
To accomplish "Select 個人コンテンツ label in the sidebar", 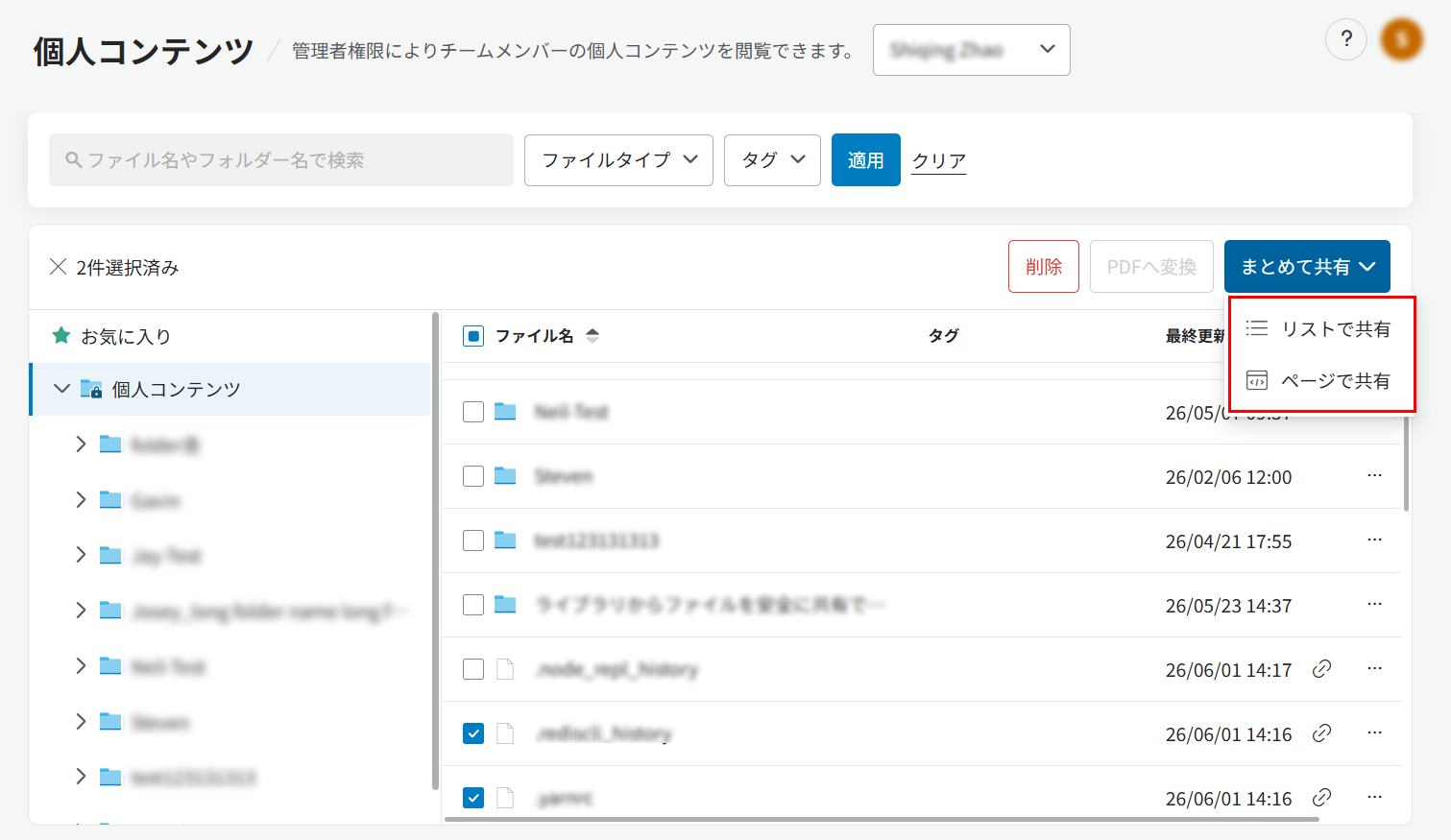I will 176,389.
